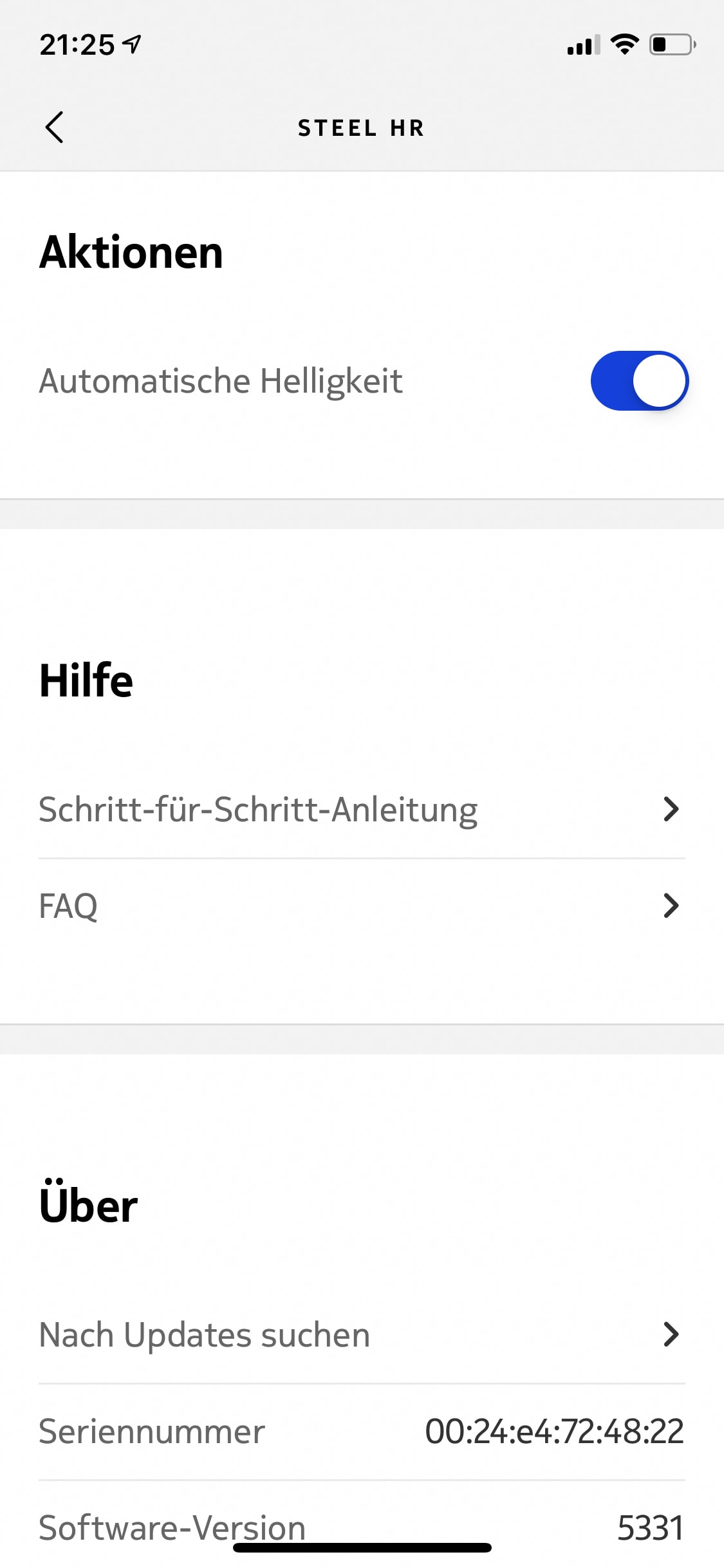Tap the STEEL HR title
The width and height of the screenshot is (724, 1568).
pyautogui.click(x=362, y=128)
